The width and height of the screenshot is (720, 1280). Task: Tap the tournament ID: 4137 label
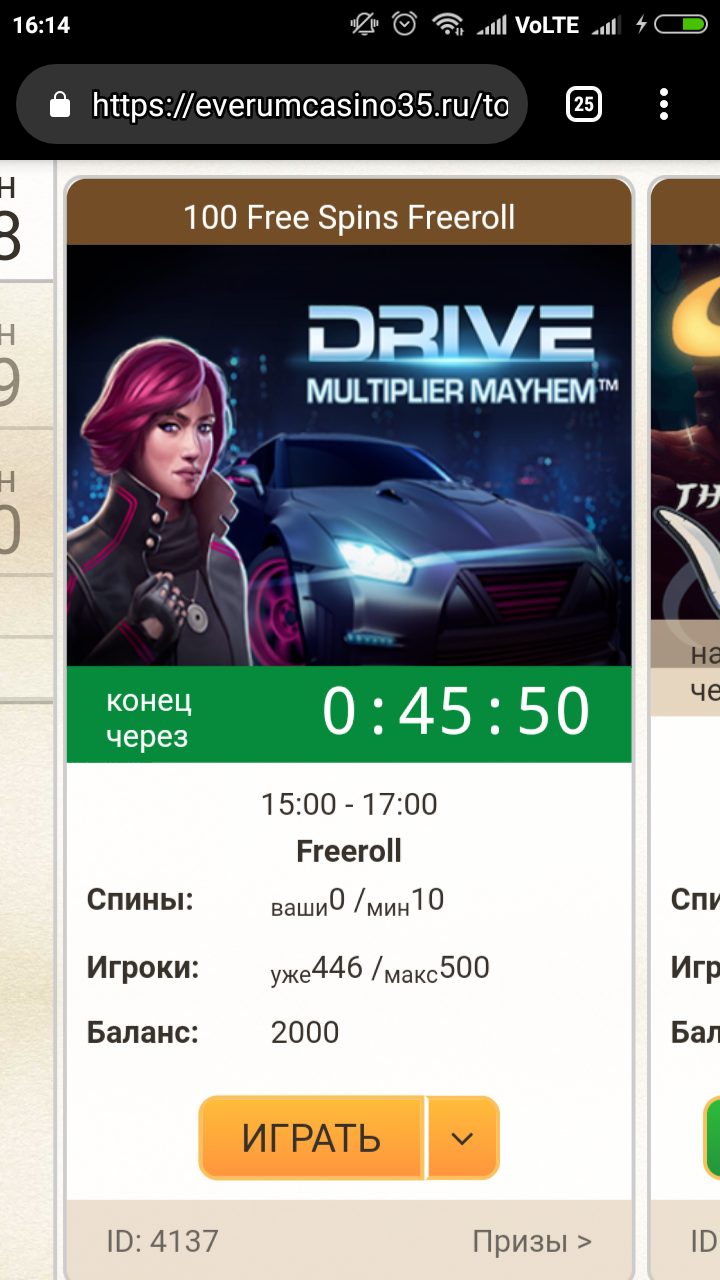click(162, 1242)
